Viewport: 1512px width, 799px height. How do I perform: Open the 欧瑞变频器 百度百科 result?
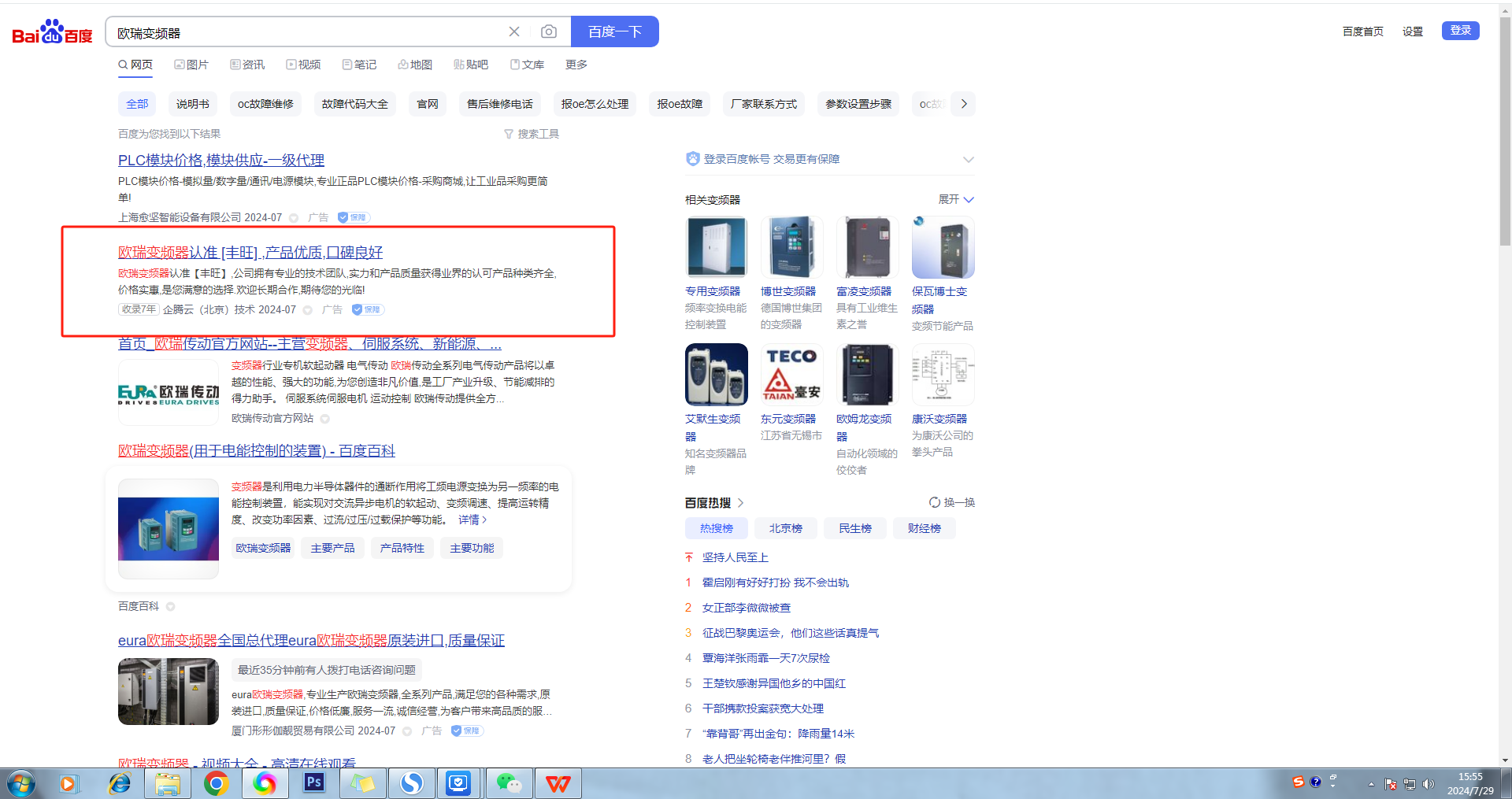[x=257, y=451]
